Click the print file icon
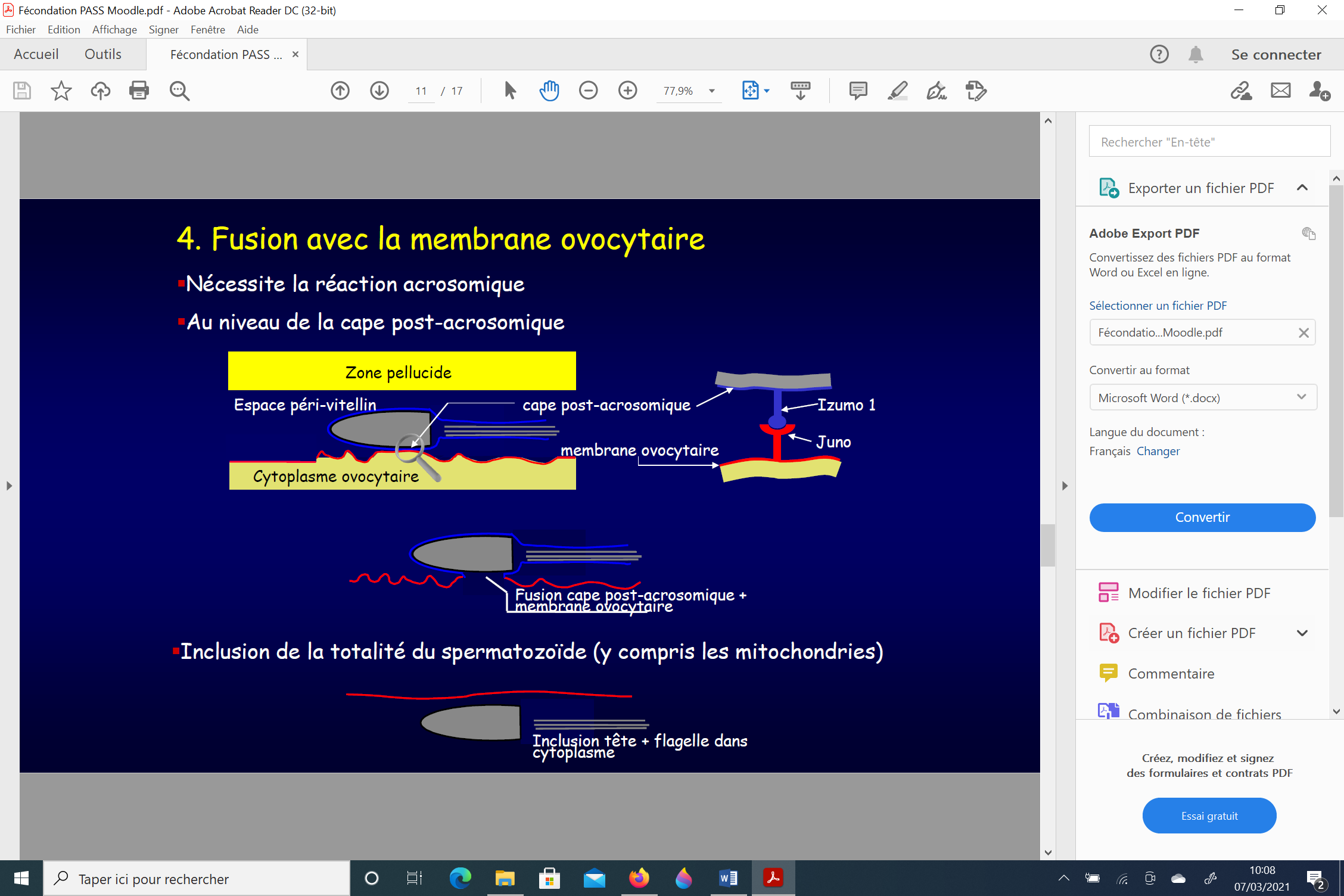Screen dimensions: 1344x896 (139, 91)
